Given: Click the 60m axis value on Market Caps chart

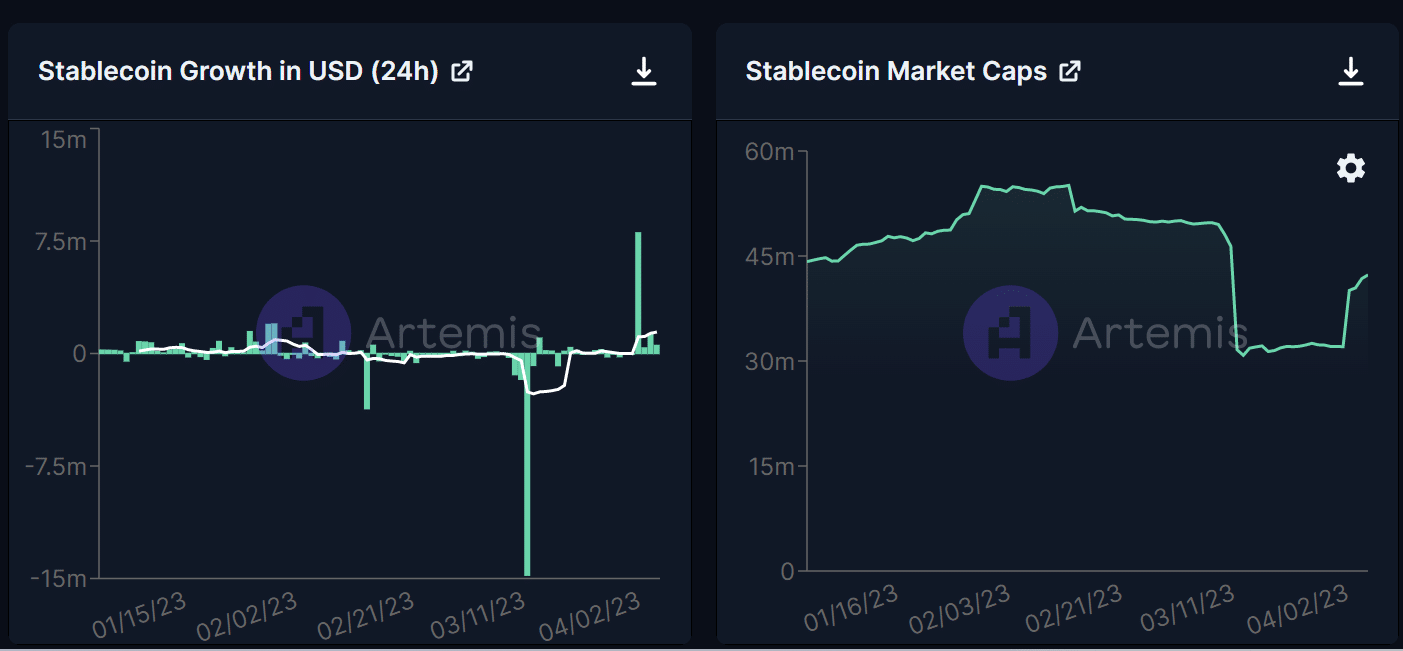Looking at the screenshot, I should click(768, 152).
